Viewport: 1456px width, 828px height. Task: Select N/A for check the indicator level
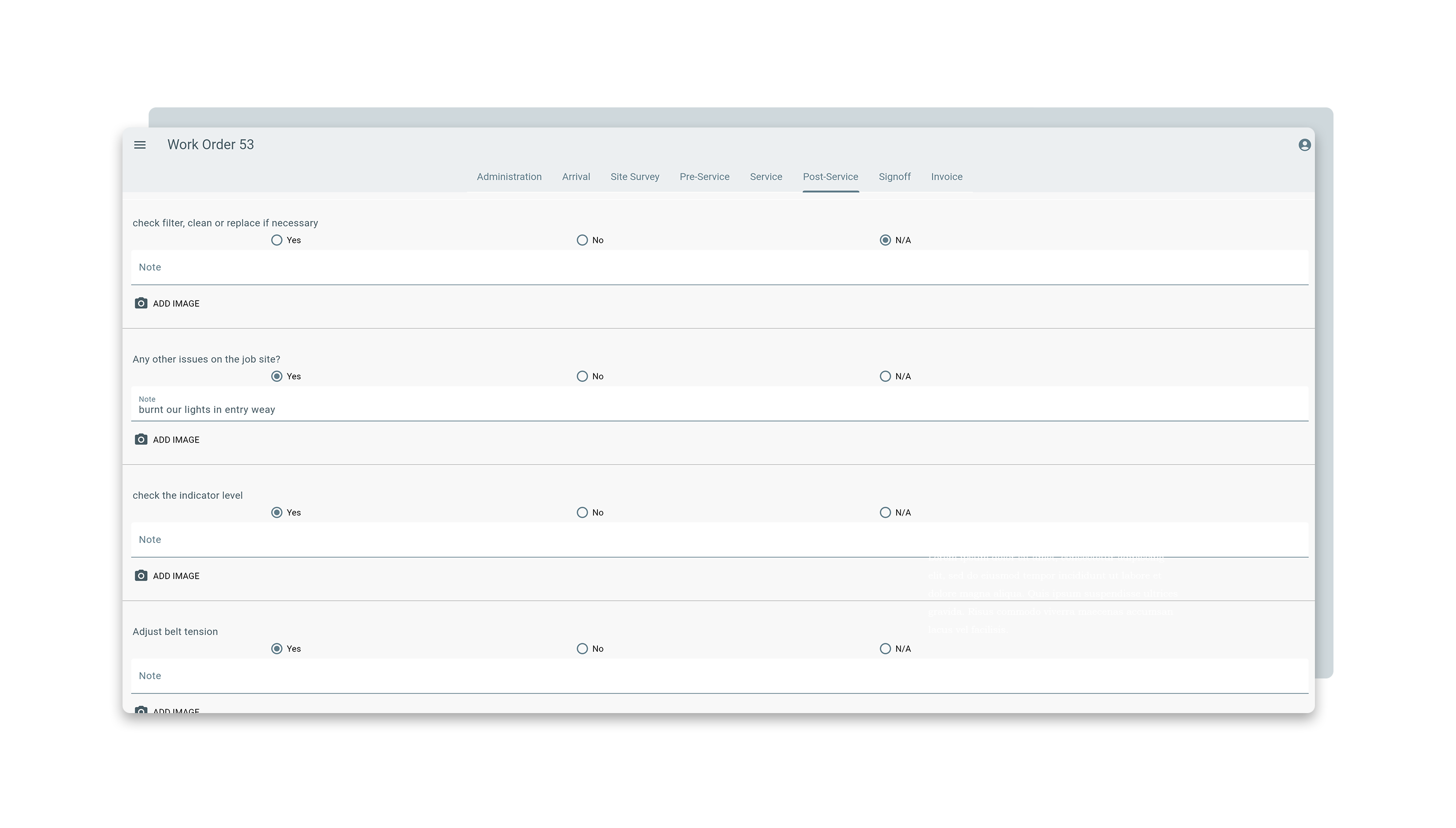pos(885,513)
